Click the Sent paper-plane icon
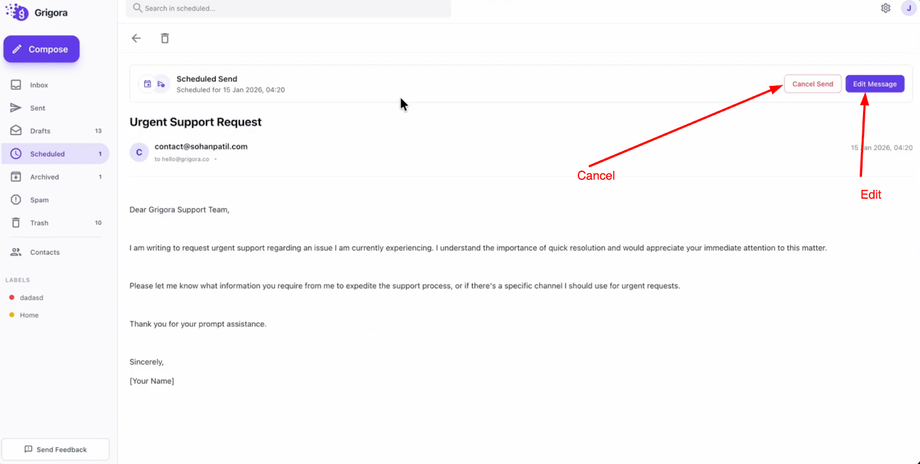This screenshot has height=464, width=920. point(16,108)
